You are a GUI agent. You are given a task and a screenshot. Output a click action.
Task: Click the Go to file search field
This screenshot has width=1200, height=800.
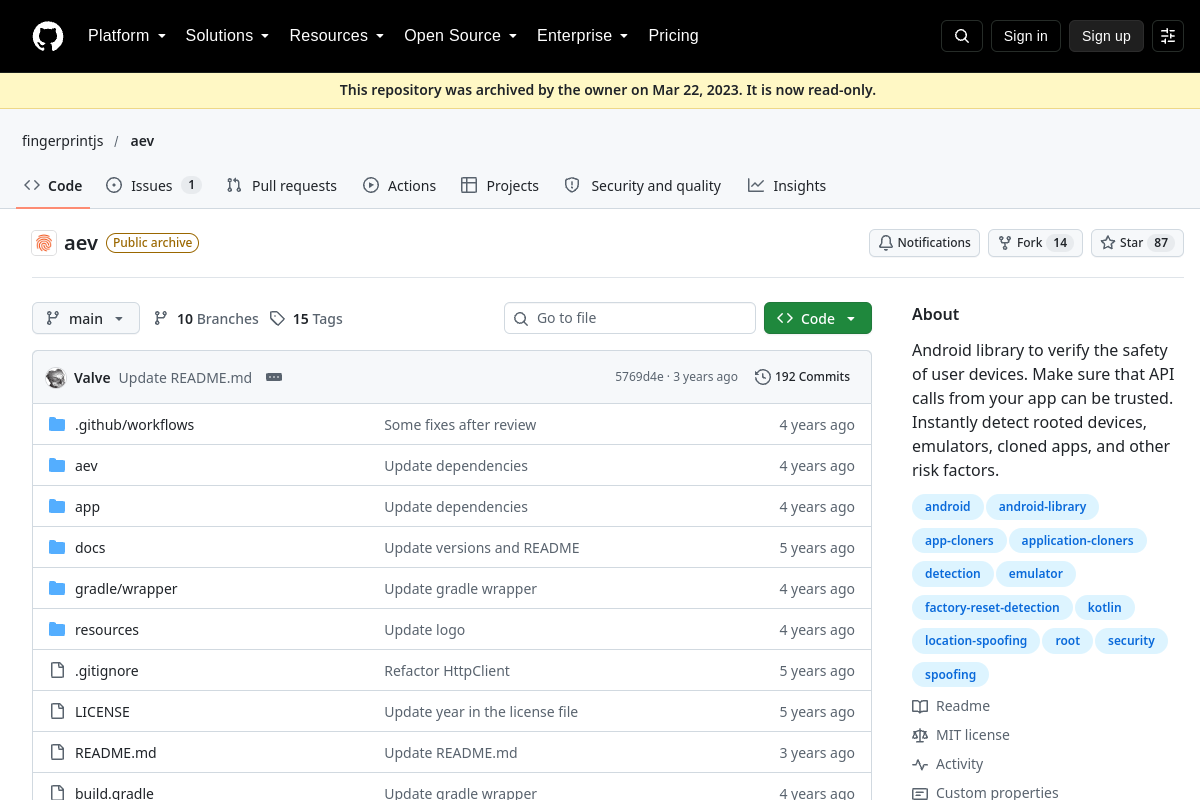630,318
